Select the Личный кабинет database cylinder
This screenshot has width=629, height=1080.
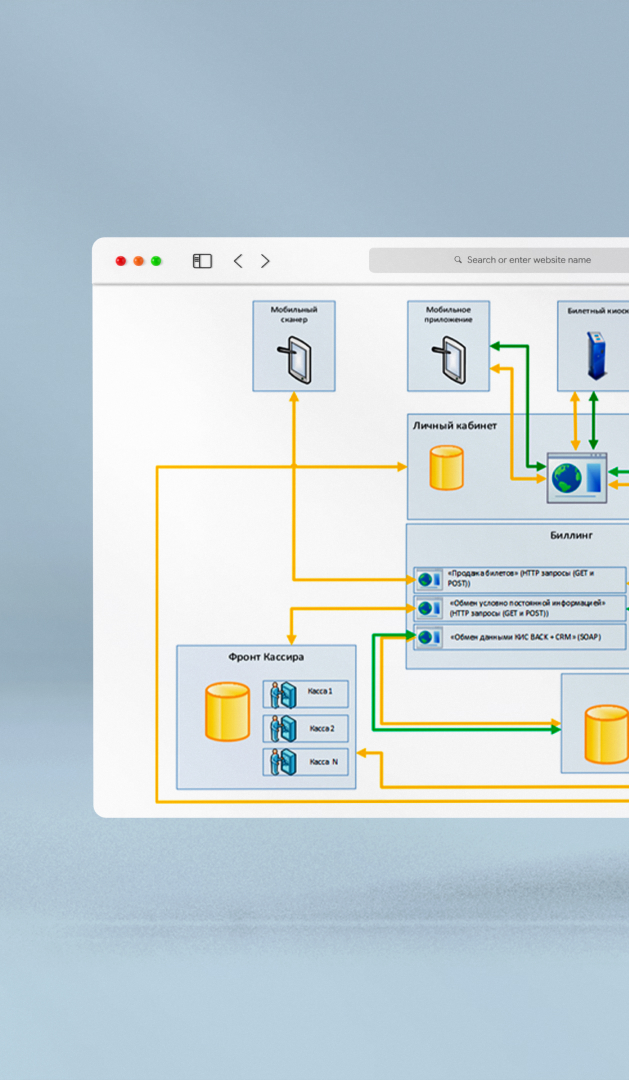(446, 468)
